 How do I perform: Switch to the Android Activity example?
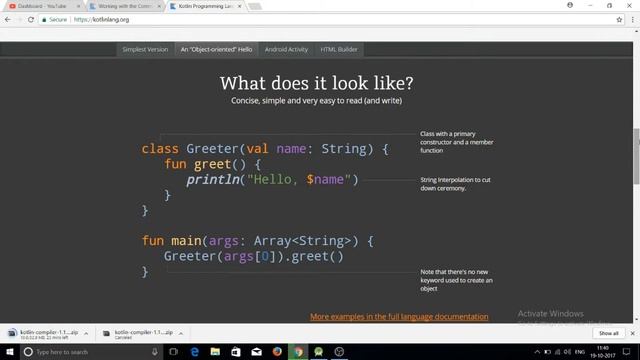(286, 49)
